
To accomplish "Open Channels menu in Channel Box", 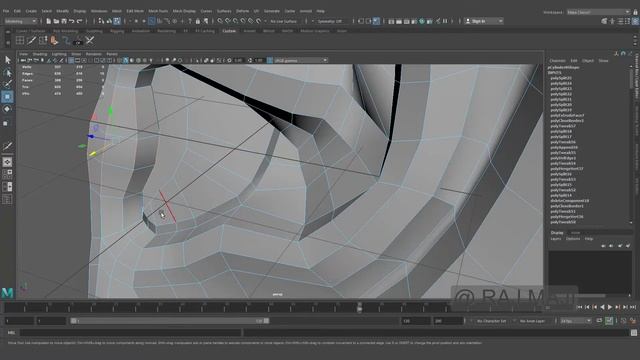I will [557, 61].
